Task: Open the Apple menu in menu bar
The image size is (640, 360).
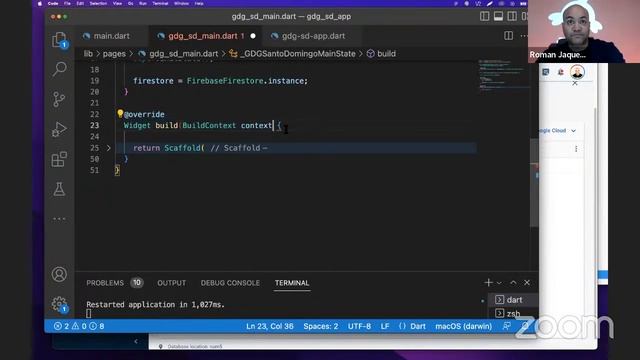Action: (40, 4)
